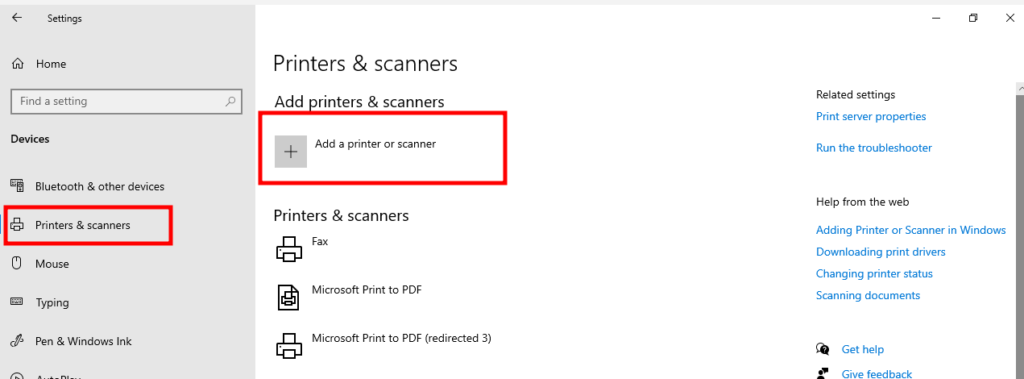Viewport: 1024px width, 379px height.
Task: Click the back arrow in Settings
Action: click(17, 18)
